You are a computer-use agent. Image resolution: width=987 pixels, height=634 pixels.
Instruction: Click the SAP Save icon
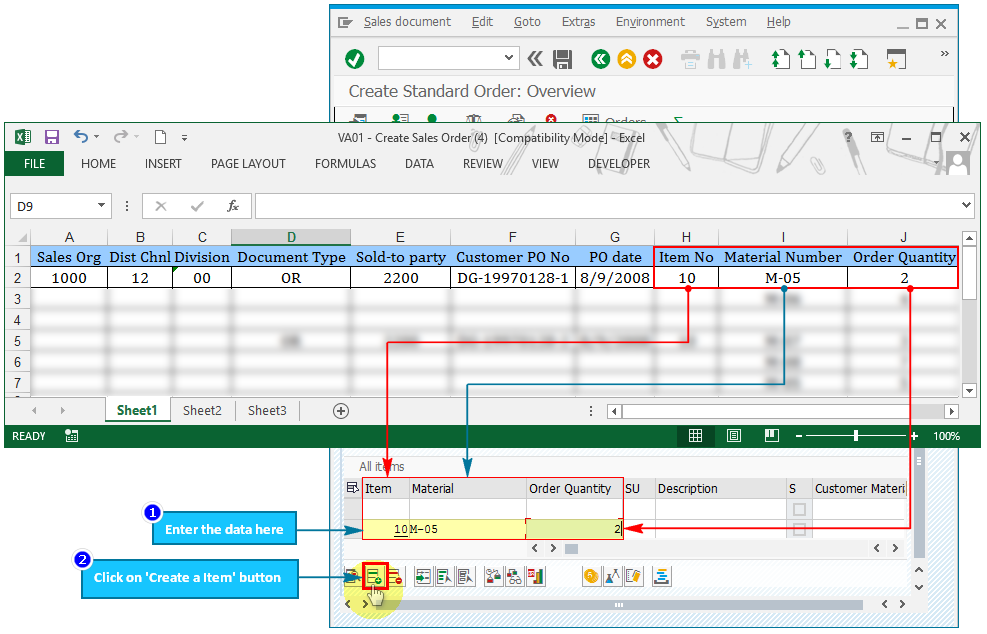tap(563, 59)
